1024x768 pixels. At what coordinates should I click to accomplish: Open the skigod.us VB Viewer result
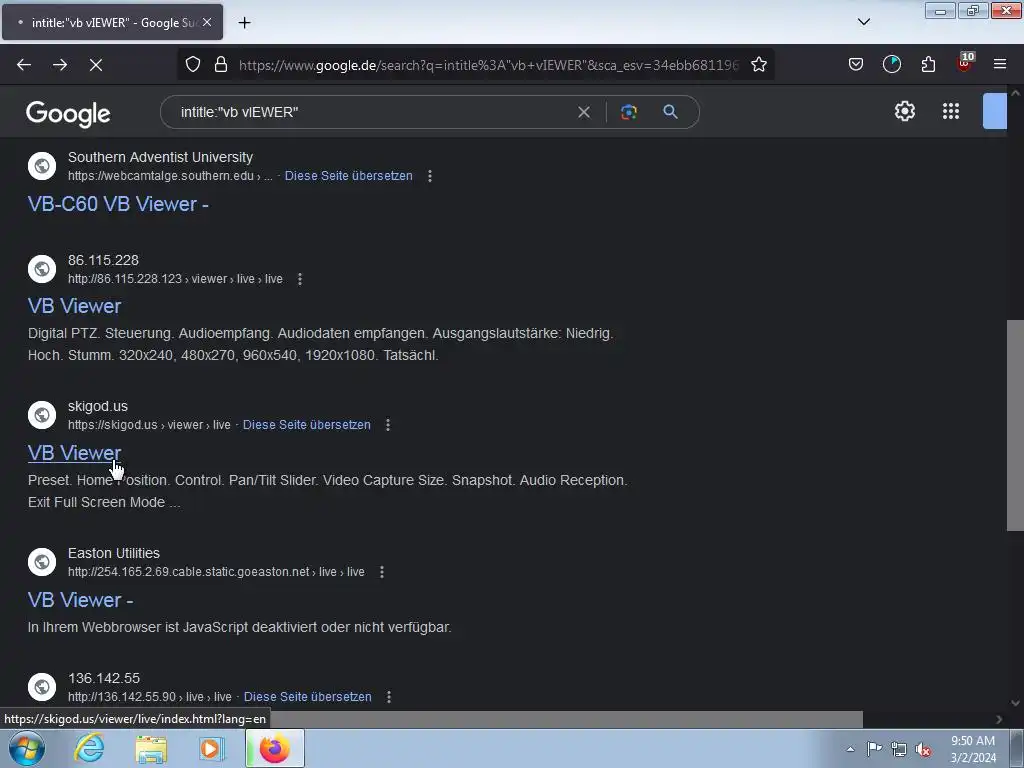coord(74,453)
